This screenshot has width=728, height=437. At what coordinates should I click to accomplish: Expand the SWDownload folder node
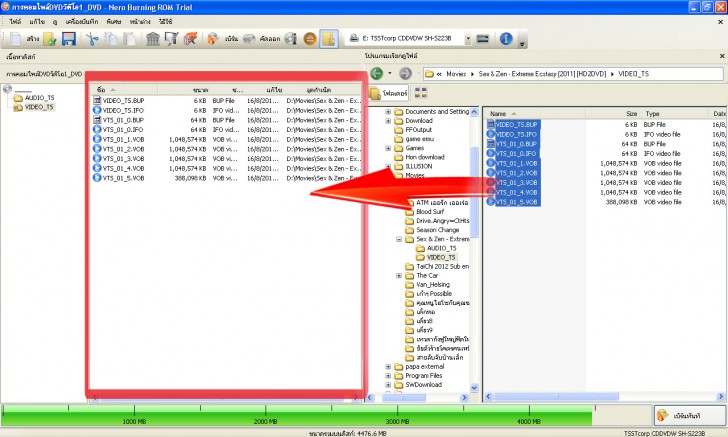pos(388,385)
